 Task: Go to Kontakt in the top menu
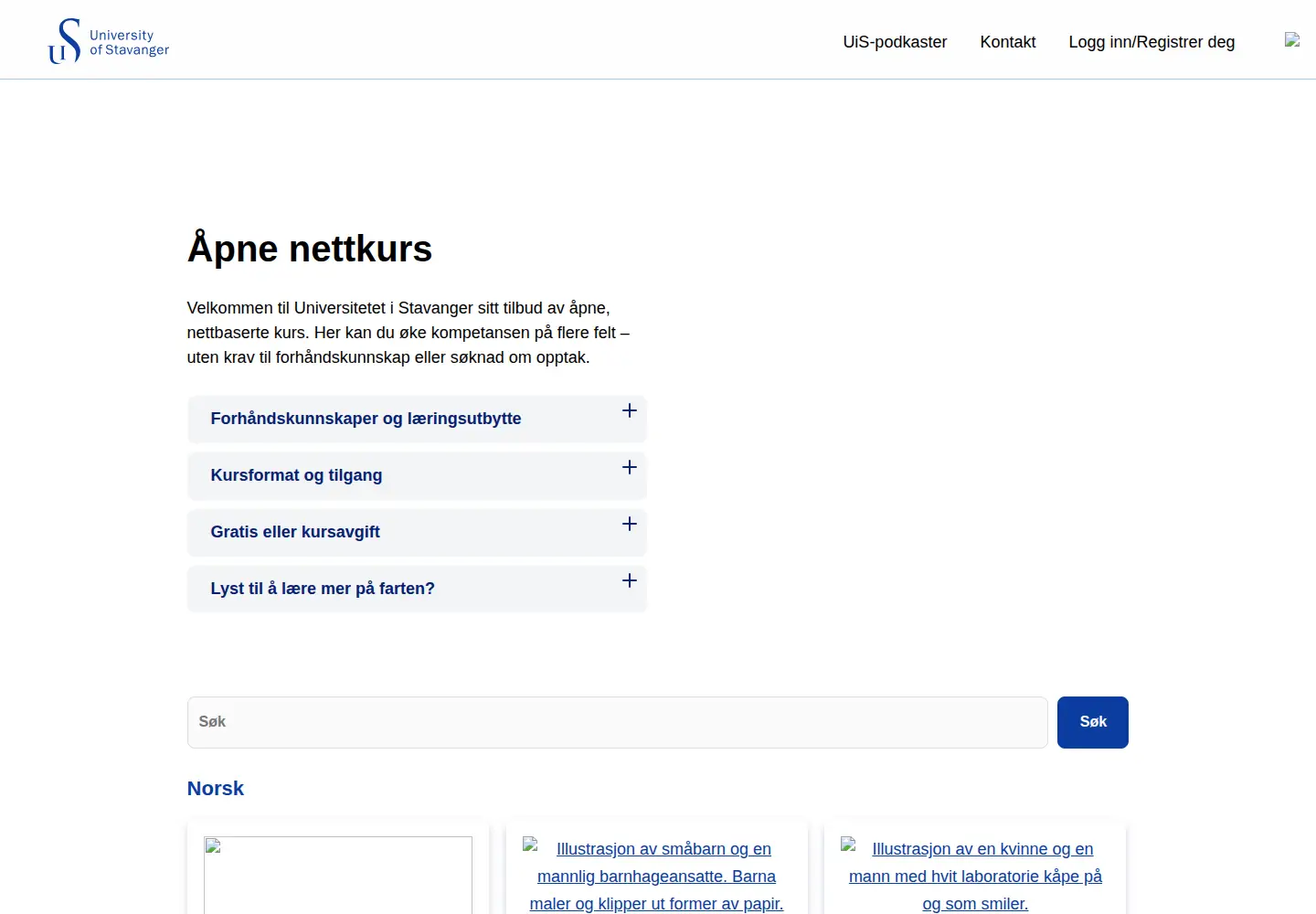(x=1008, y=42)
